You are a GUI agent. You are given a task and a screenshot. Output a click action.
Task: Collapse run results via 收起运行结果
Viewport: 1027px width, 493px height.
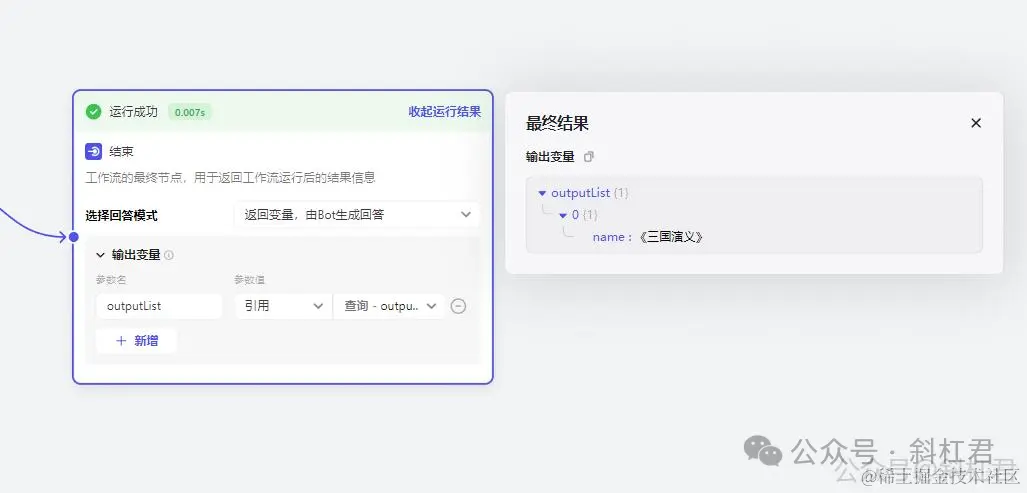pos(445,112)
